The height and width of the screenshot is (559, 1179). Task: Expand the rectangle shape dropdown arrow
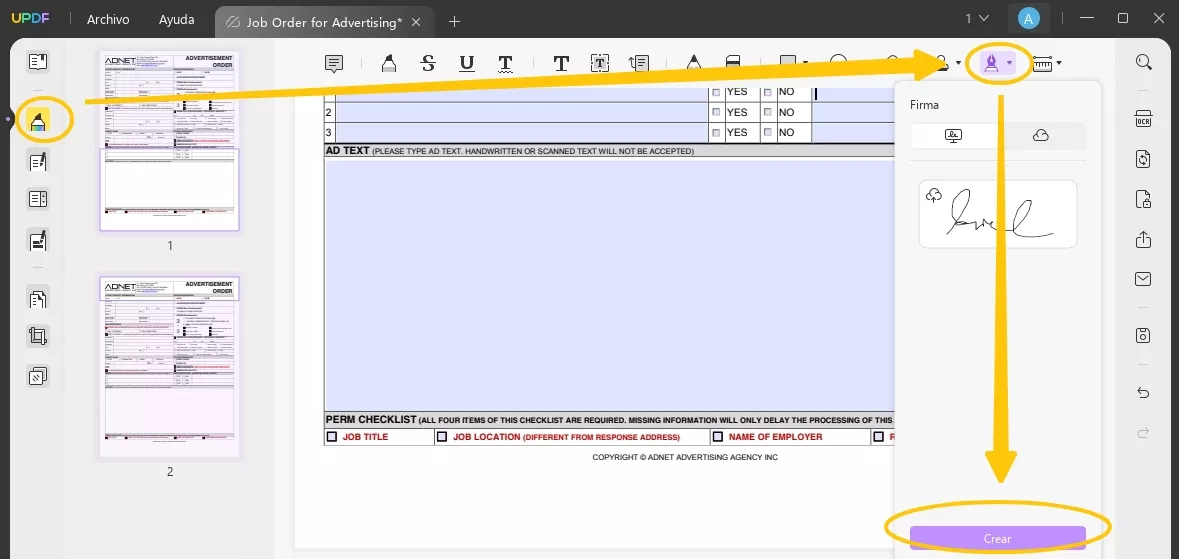(x=805, y=63)
